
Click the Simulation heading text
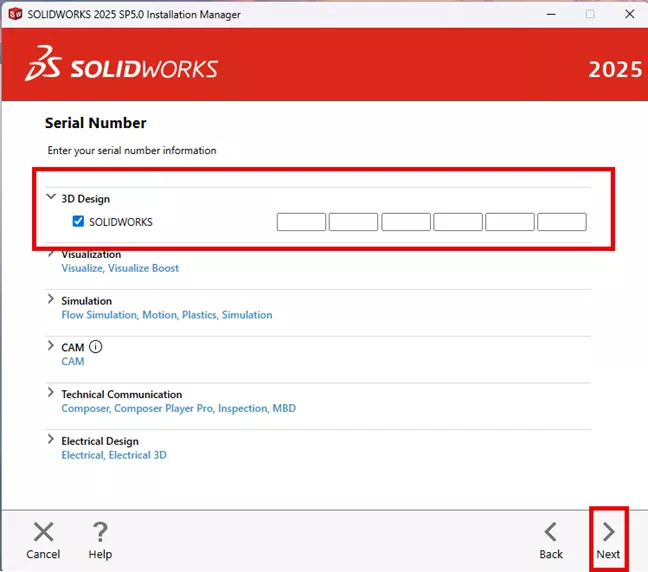[x=86, y=301]
